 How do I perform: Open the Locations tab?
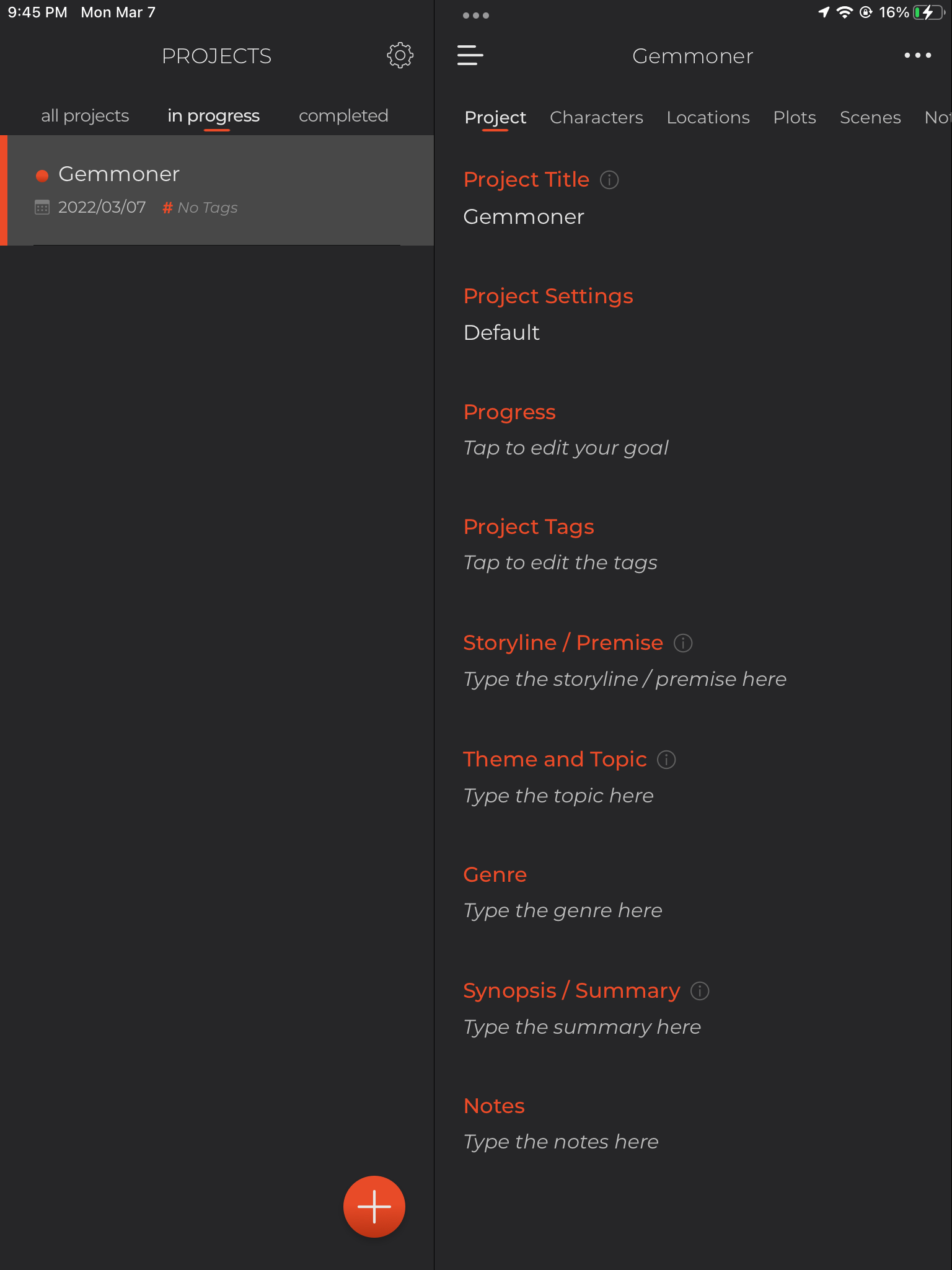click(x=708, y=117)
